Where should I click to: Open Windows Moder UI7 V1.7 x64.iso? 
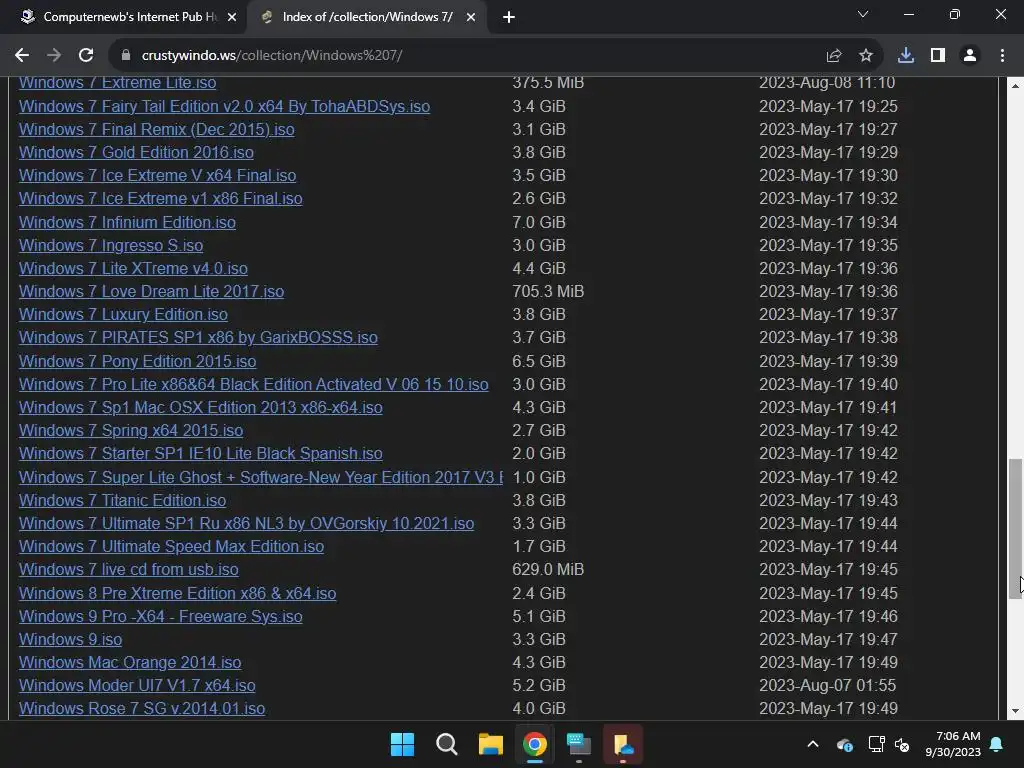click(137, 685)
